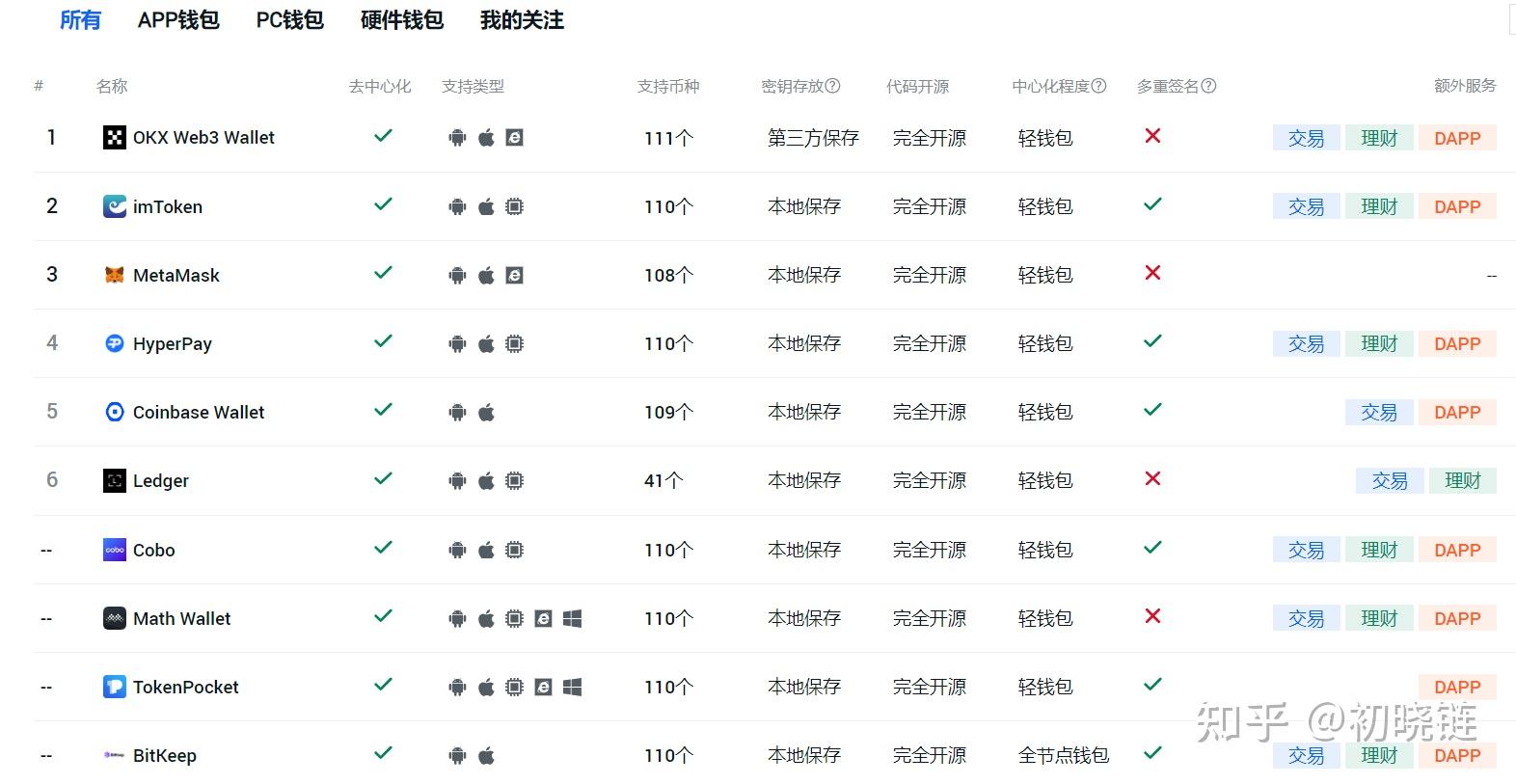
Task: Click hardware chip icon in Cobo row
Action: click(515, 550)
